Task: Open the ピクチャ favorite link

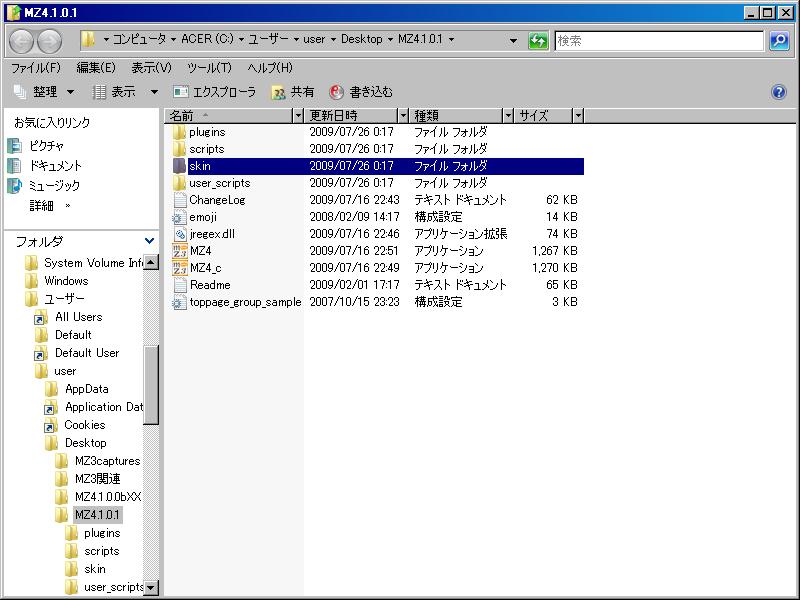Action: (x=46, y=146)
